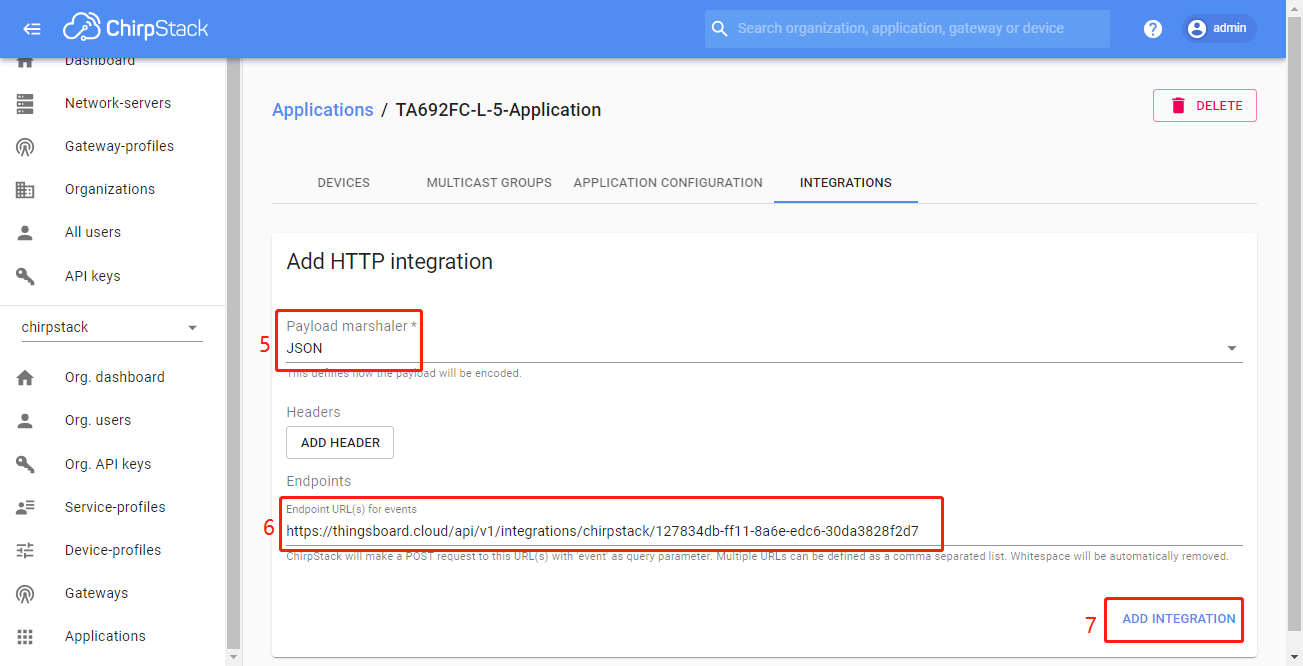This screenshot has height=666, width=1303.
Task: Select the Integrations tab
Action: click(x=846, y=183)
